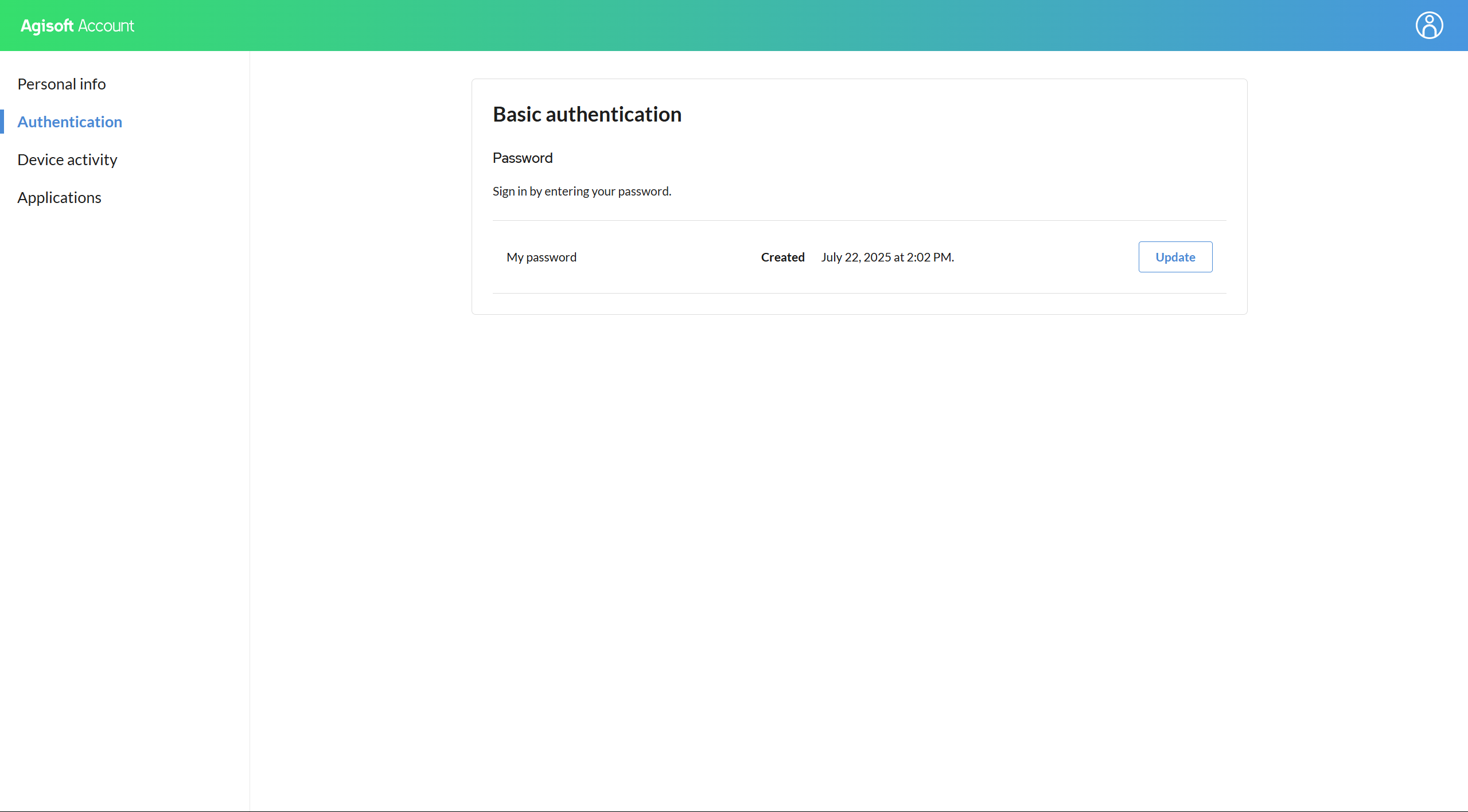Click the July 22, 2025 creation date
Viewport: 1468px width, 812px height.
pos(887,257)
